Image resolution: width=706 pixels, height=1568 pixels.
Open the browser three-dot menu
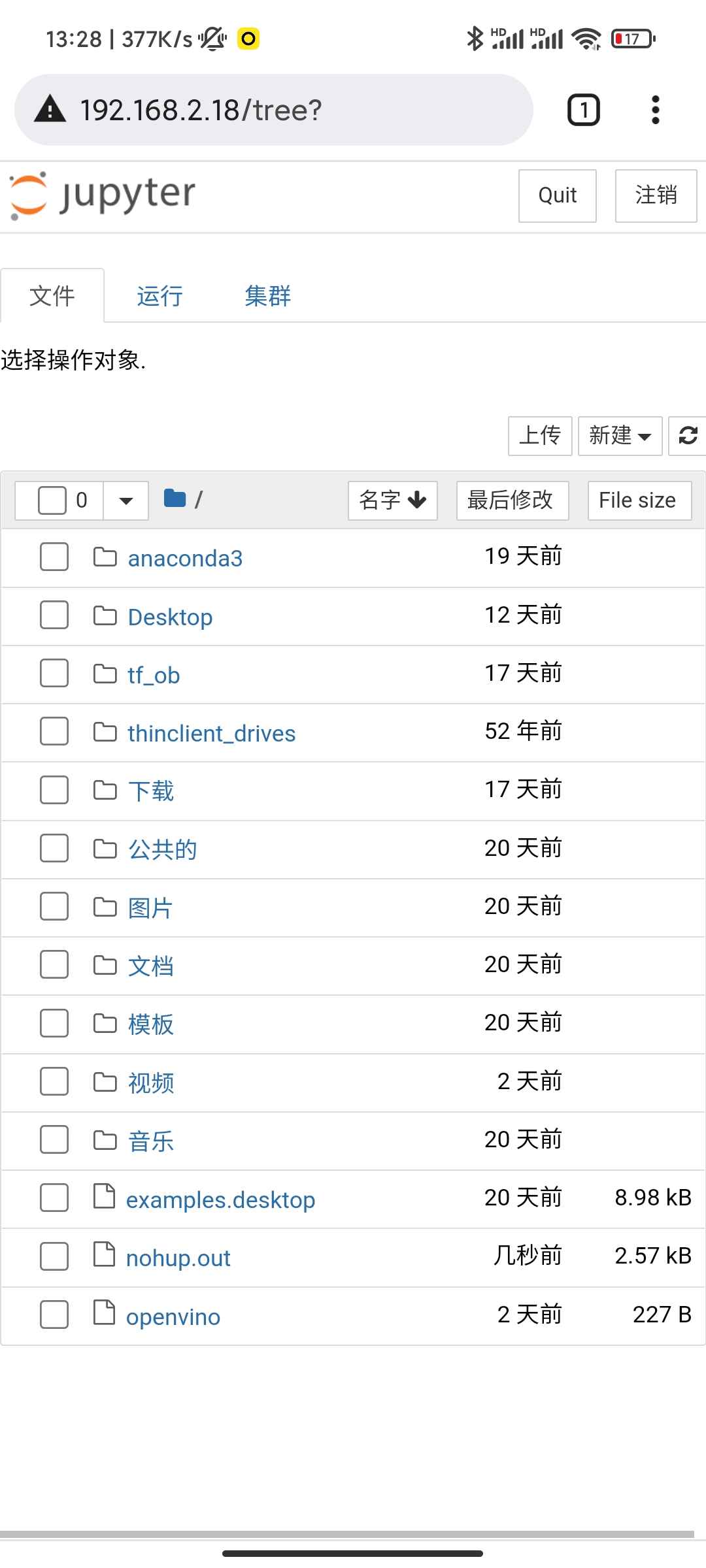(655, 109)
